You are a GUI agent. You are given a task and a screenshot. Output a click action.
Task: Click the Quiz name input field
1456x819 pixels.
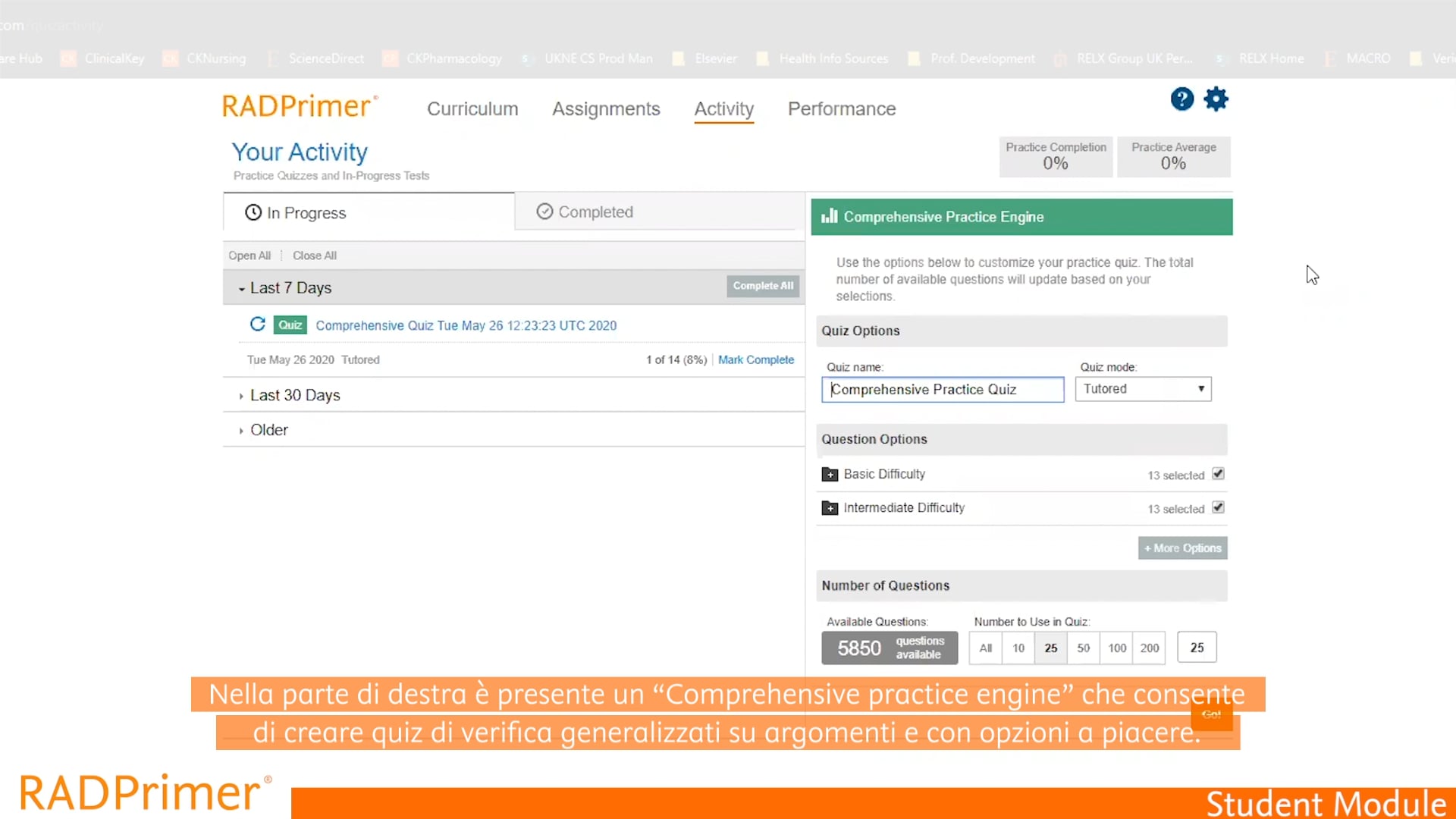pos(942,389)
